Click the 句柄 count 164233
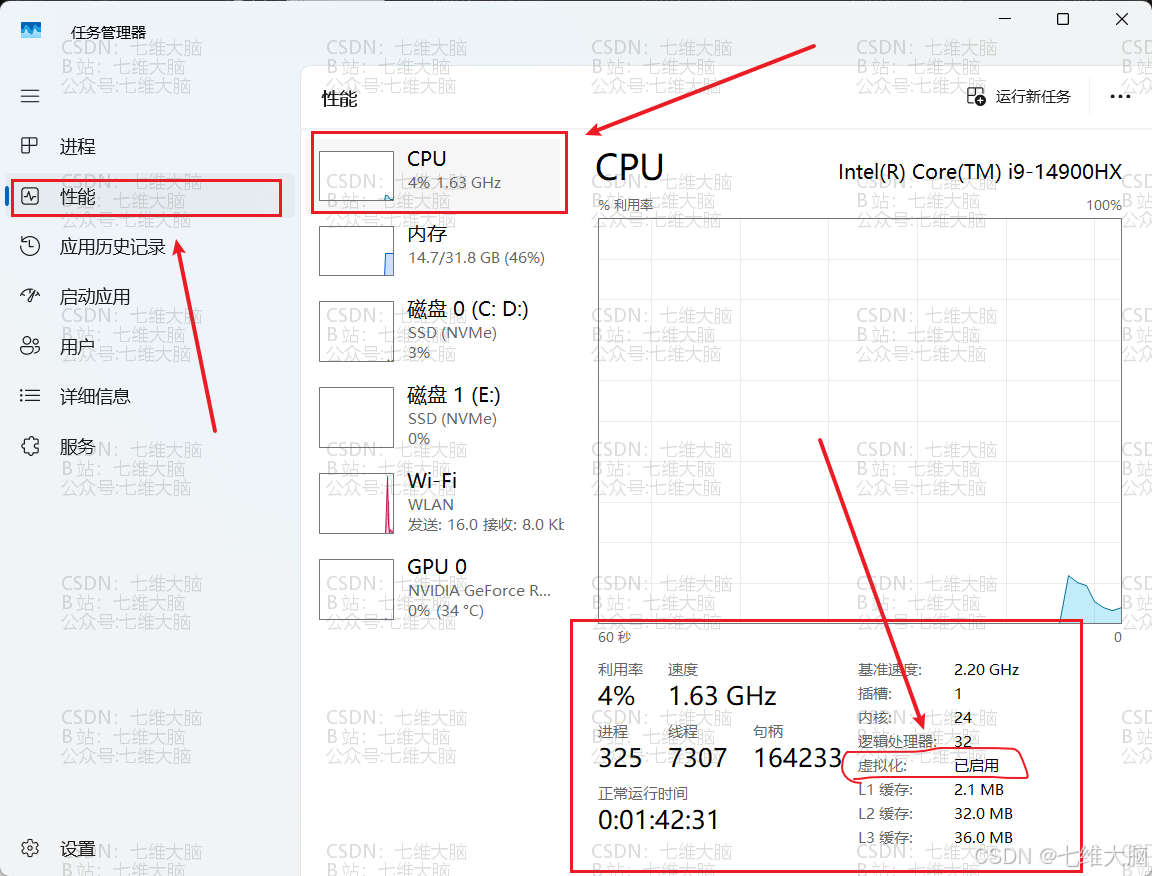 797,758
